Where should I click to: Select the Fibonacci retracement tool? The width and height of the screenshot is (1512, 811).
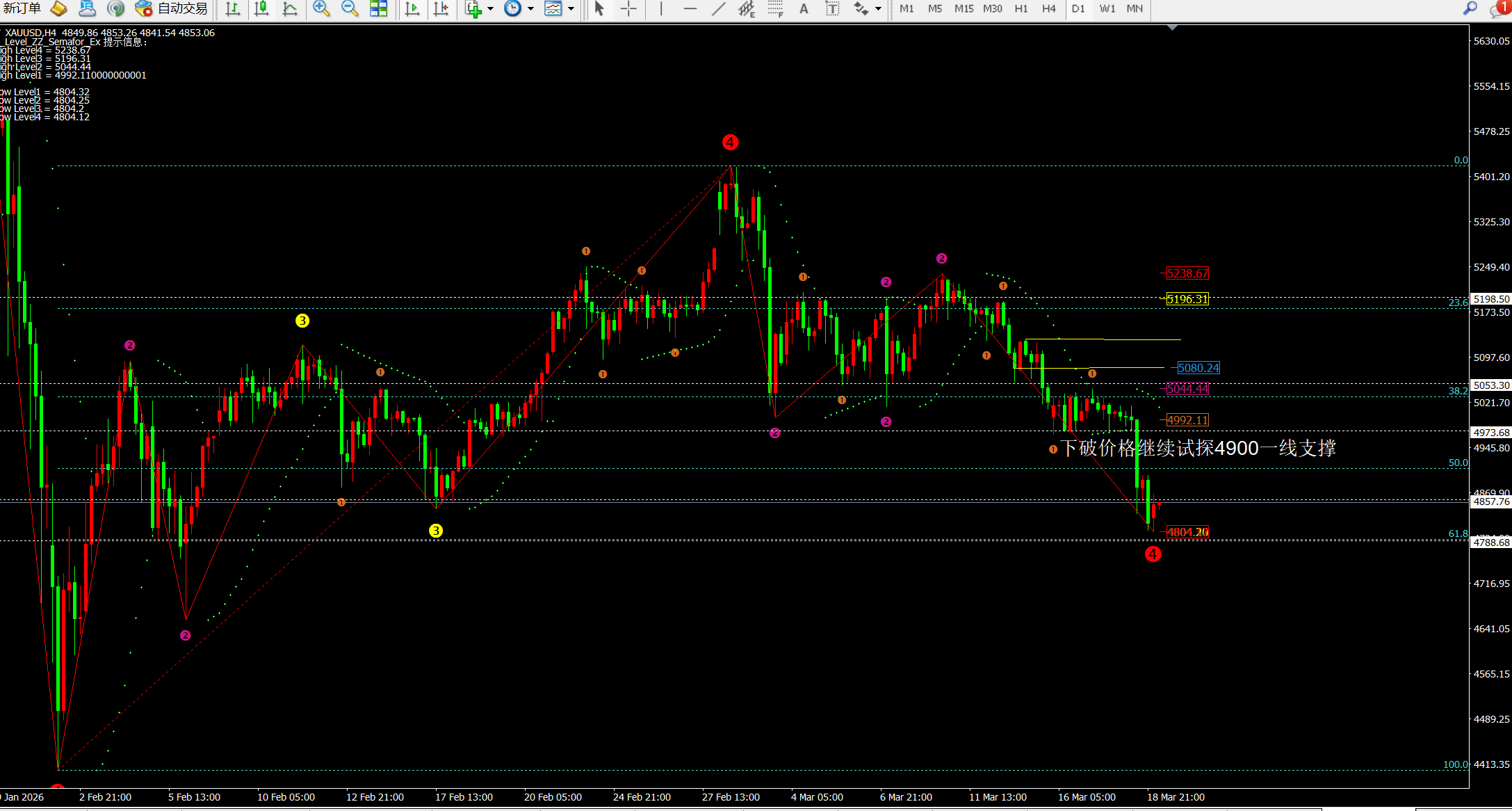coord(774,8)
